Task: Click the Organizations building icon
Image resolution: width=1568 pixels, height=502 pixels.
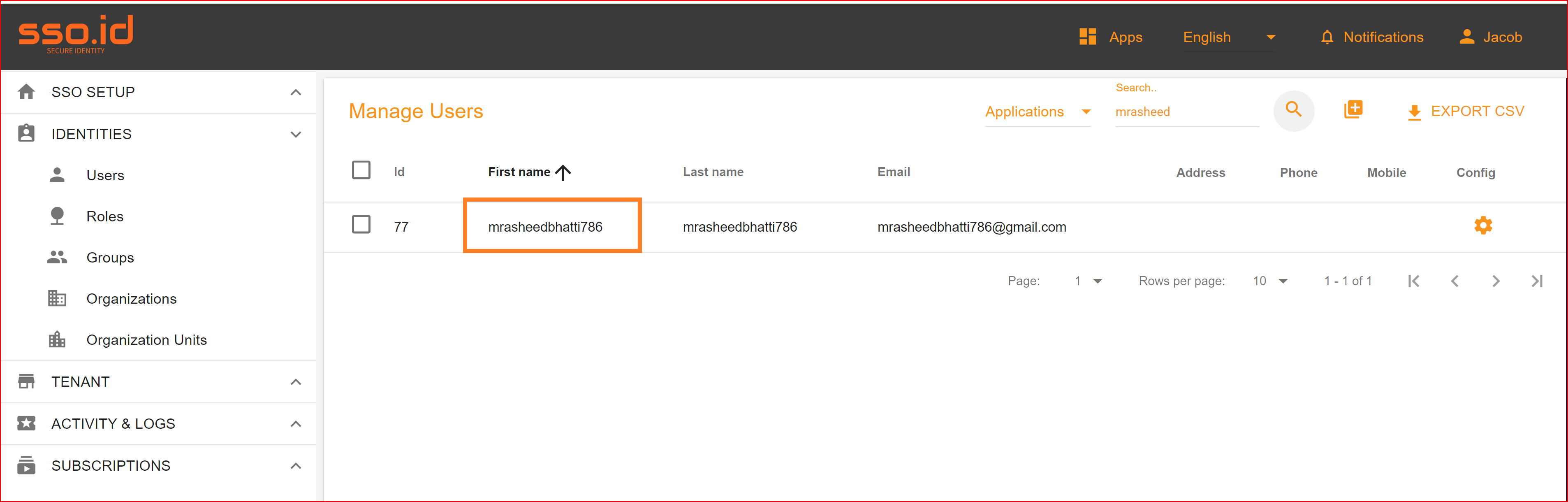Action: (57, 298)
